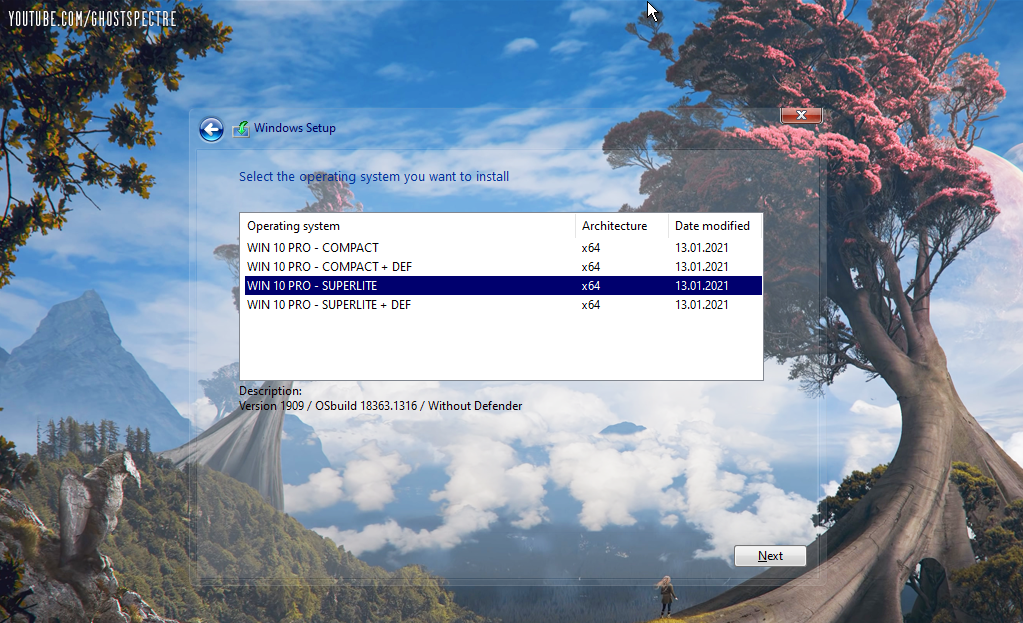Screen dimensions: 1023x623
Task: Sort by the Date modified column header
Action: [x=715, y=226]
